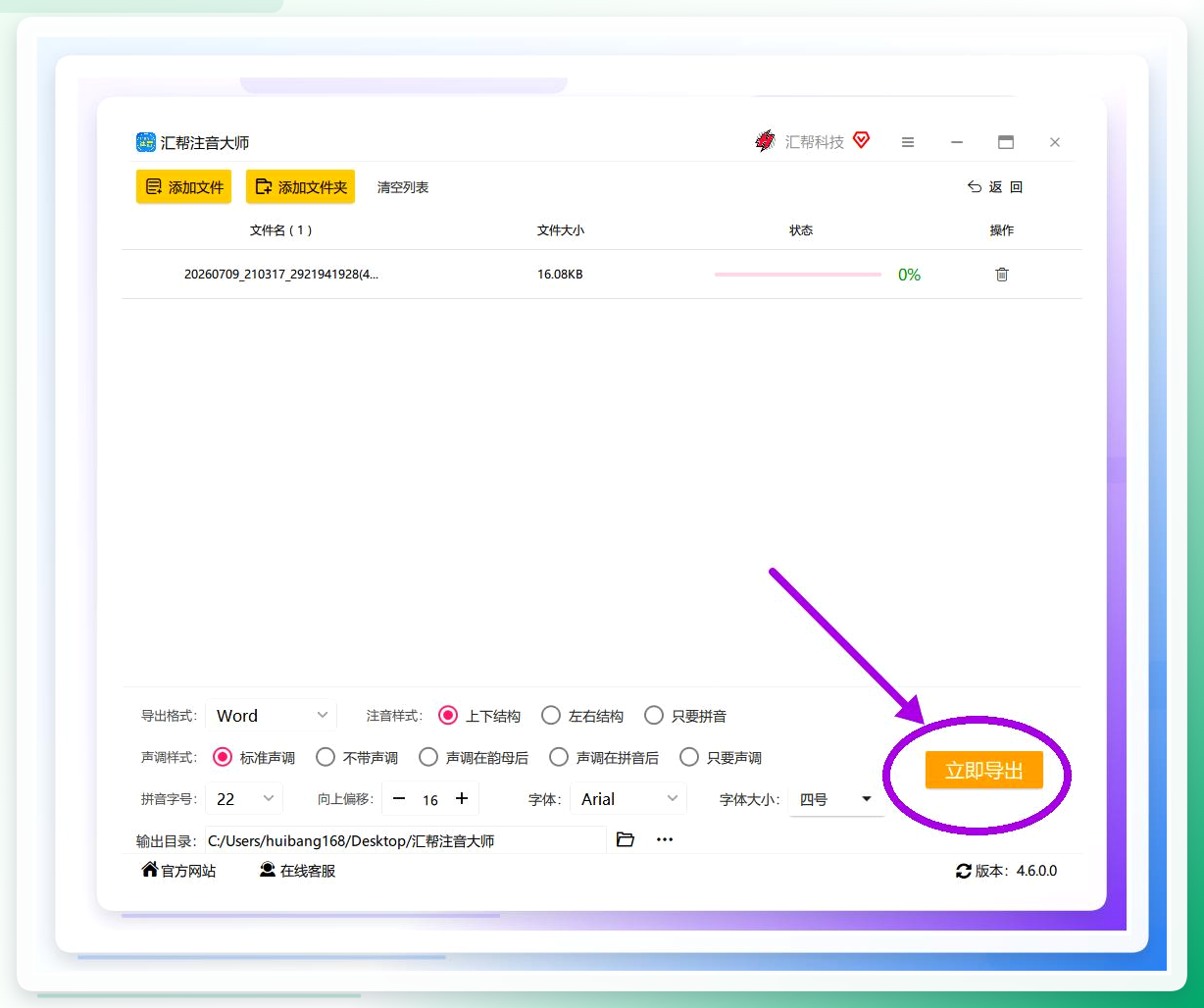Increase 向上偏移 with plus button
The image size is (1204, 1008).
(x=462, y=799)
